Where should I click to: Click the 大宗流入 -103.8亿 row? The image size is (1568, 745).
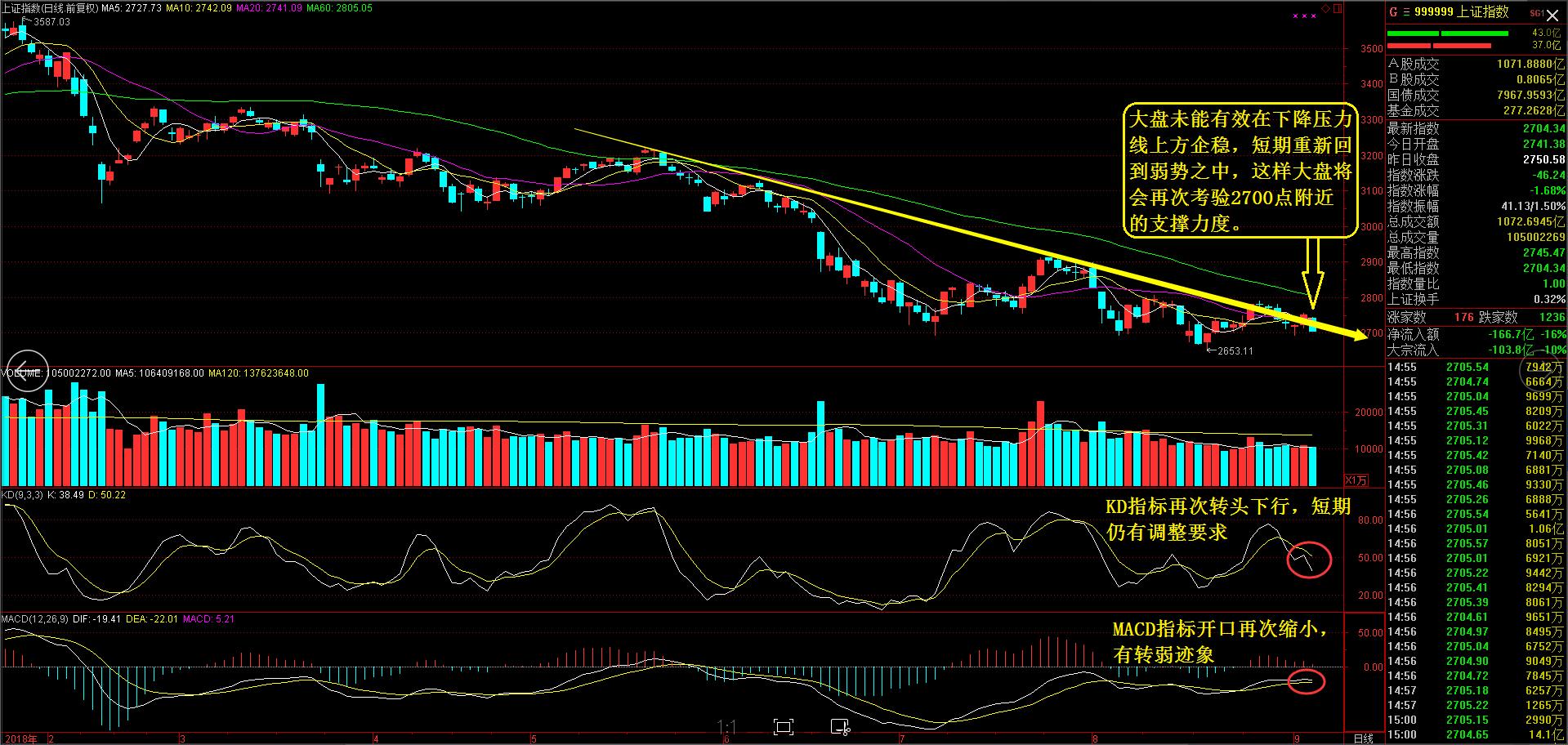tap(1476, 350)
